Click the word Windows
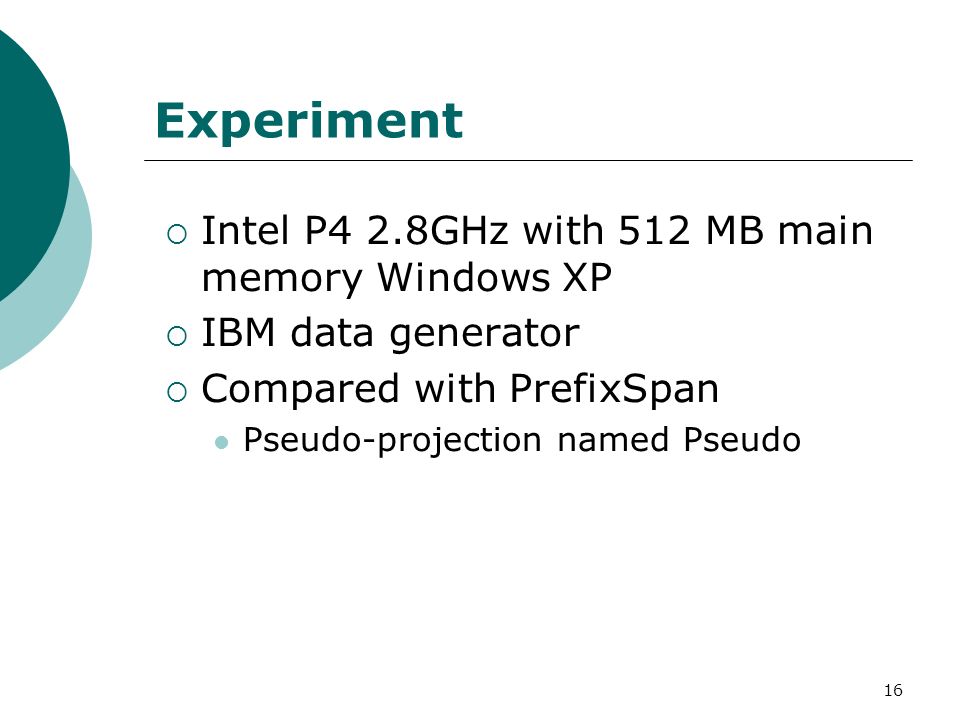 (463, 277)
